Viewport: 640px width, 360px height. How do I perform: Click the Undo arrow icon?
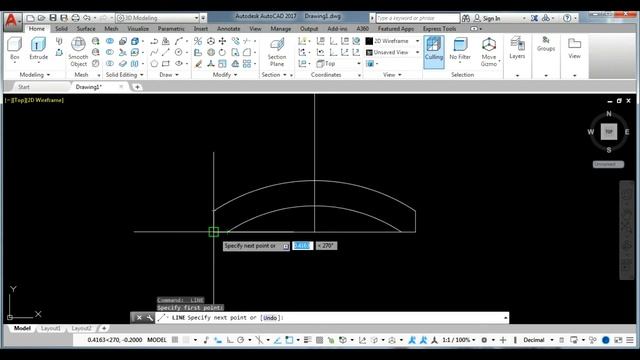point(87,18)
